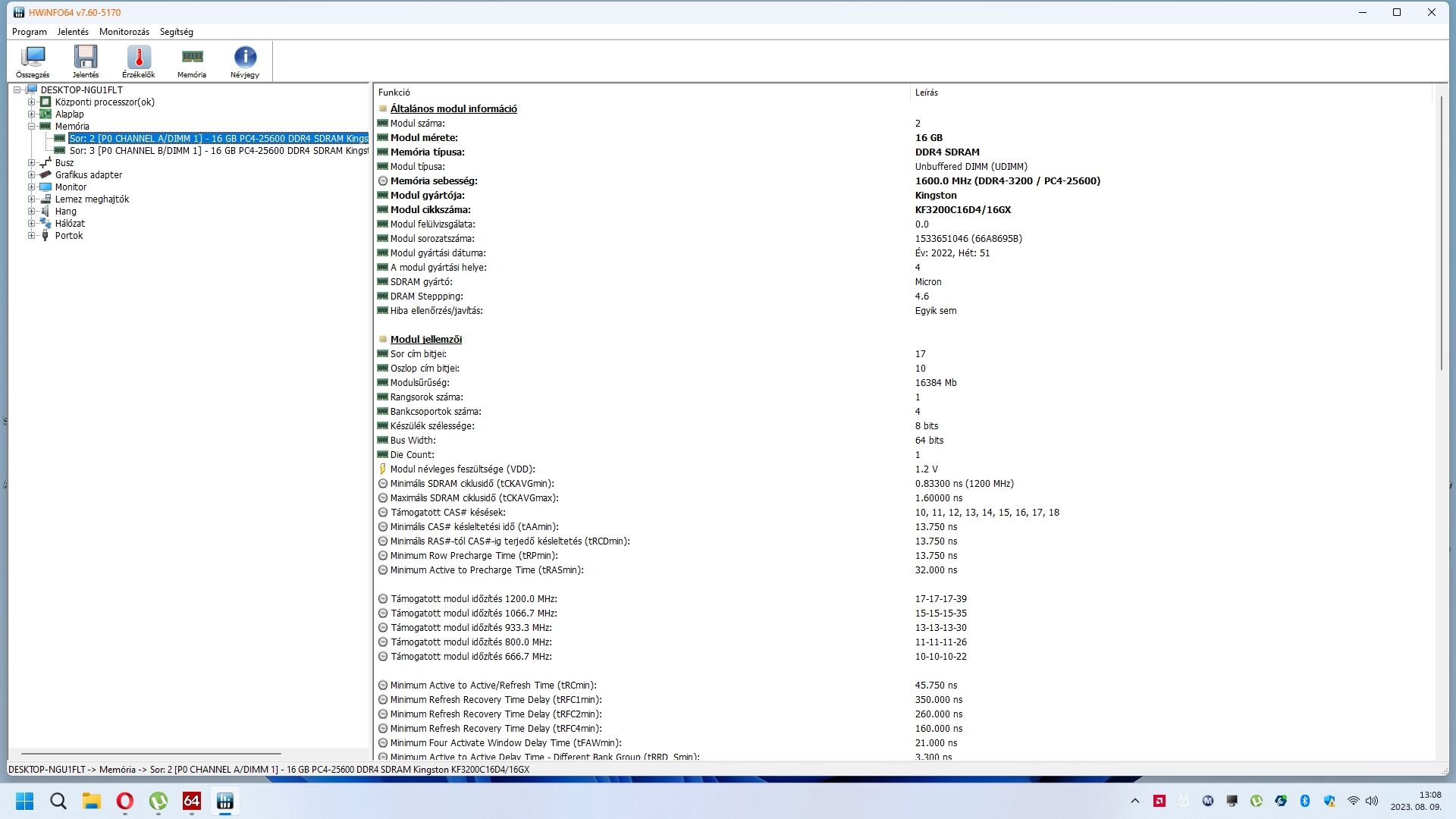
Task: Open the AIDA64 taskbar icon
Action: (192, 801)
